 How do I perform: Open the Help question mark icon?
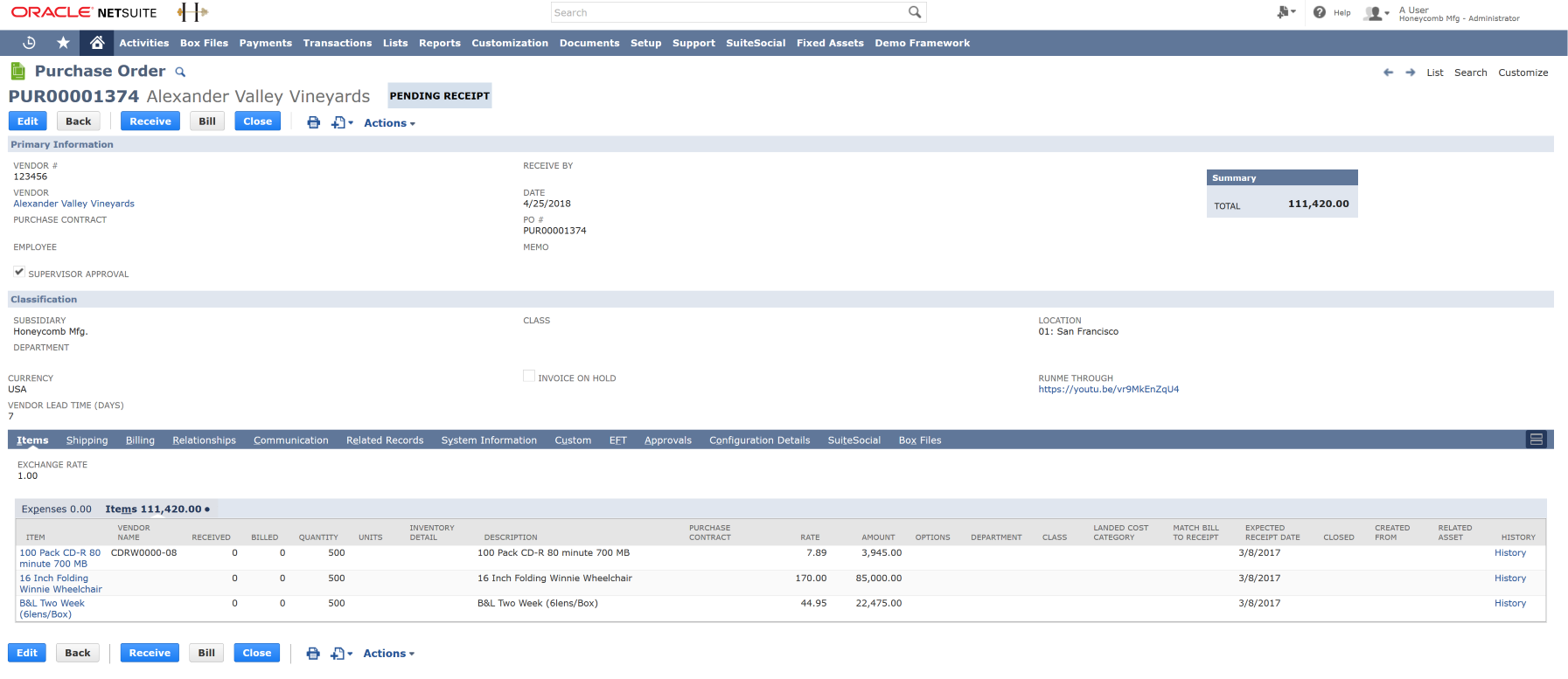1320,12
